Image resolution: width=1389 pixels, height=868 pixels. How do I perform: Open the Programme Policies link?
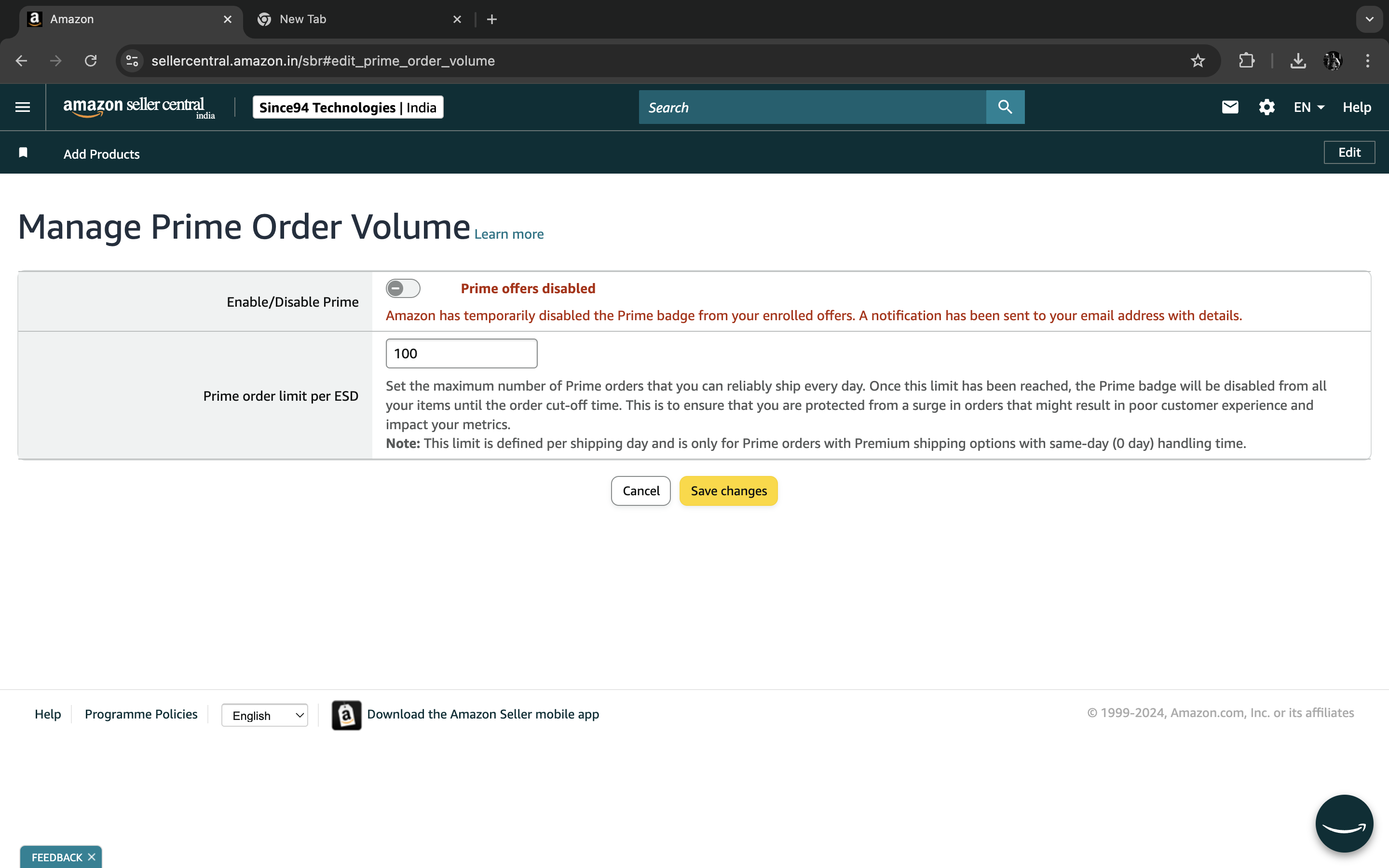coord(141,714)
